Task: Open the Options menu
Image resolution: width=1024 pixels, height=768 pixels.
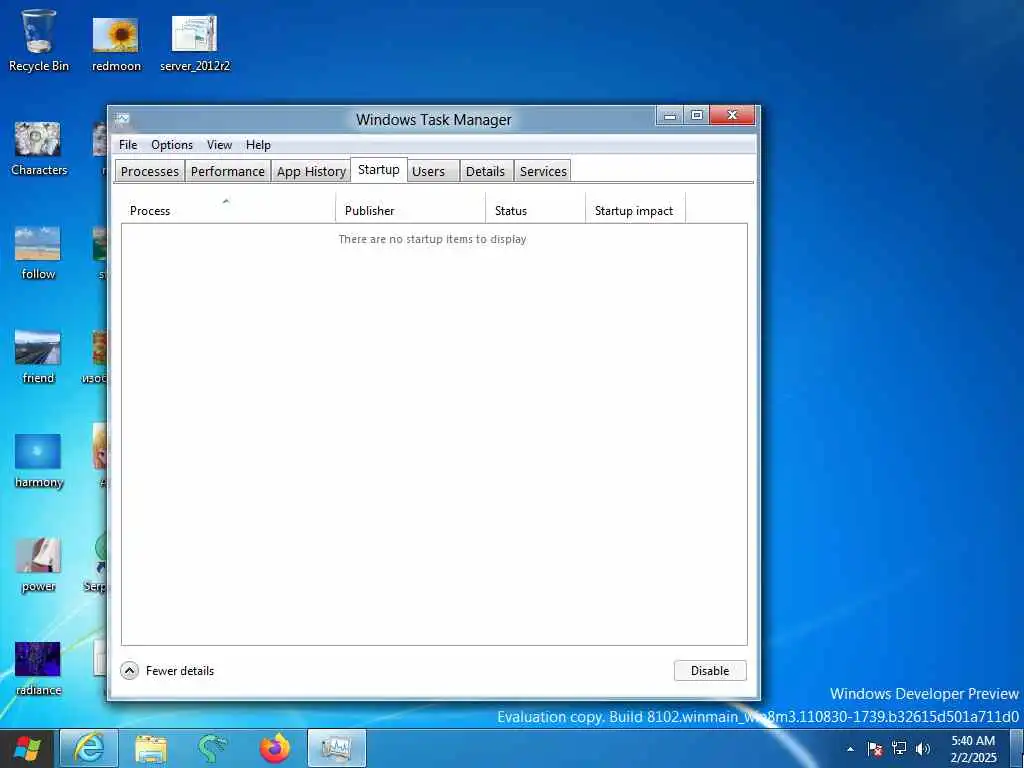Action: tap(172, 145)
